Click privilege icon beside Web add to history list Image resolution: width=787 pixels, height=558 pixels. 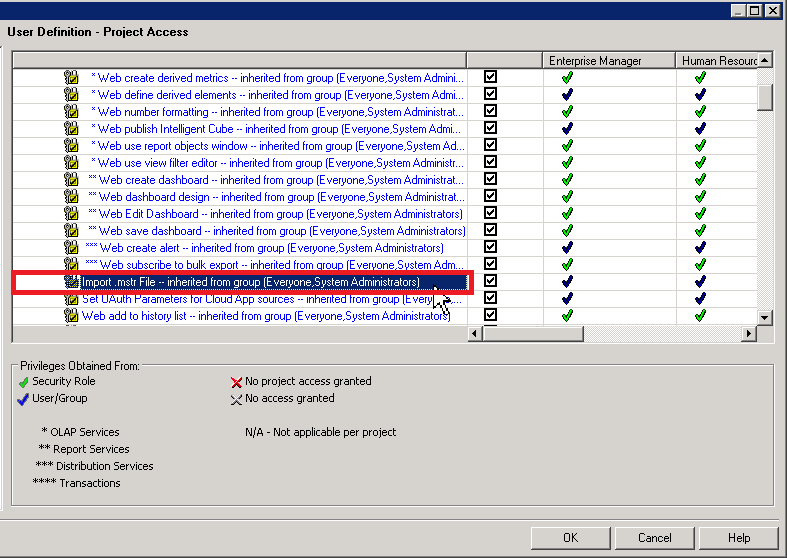point(71,316)
